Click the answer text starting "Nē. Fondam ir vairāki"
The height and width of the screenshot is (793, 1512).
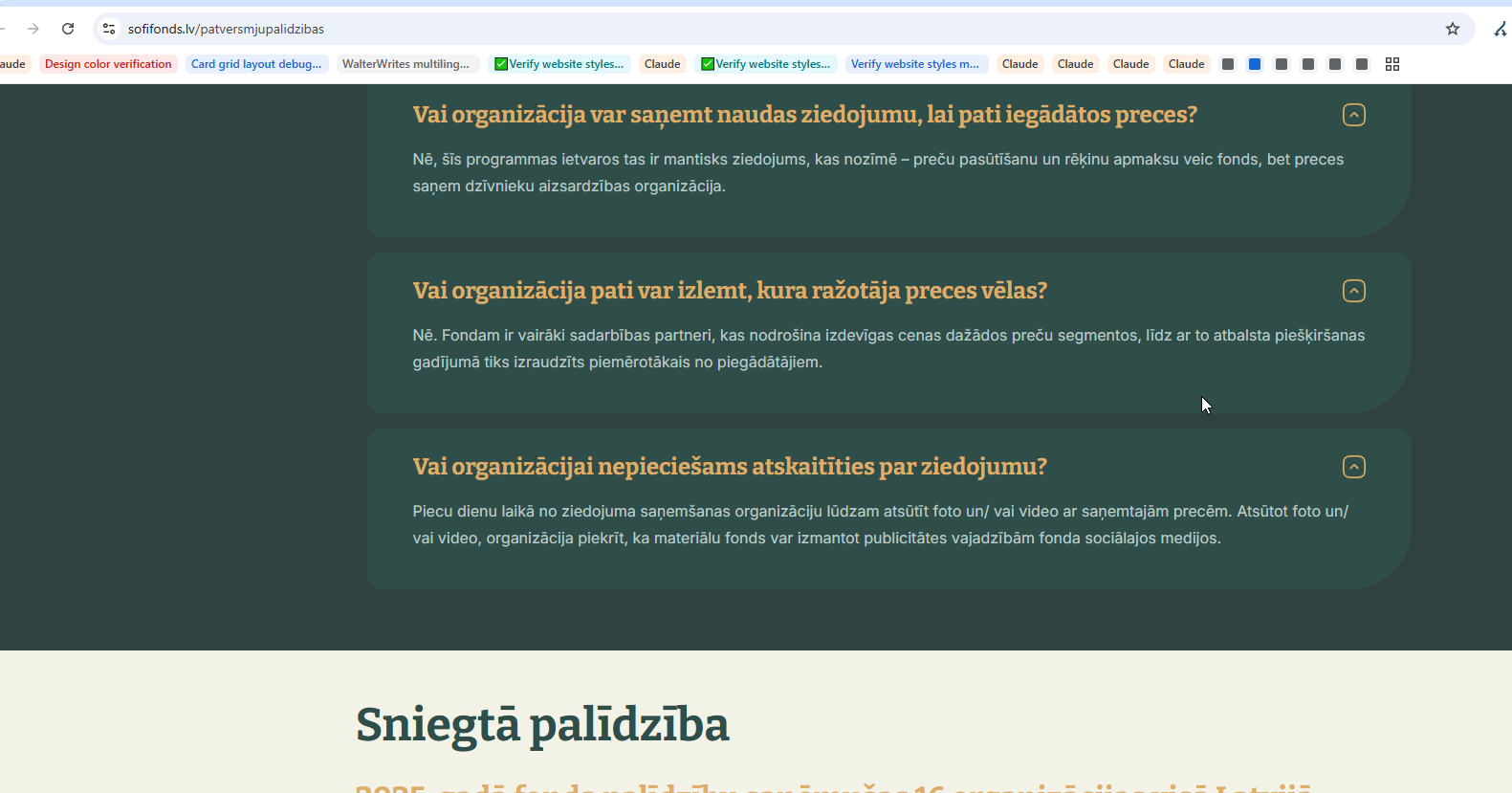click(888, 349)
